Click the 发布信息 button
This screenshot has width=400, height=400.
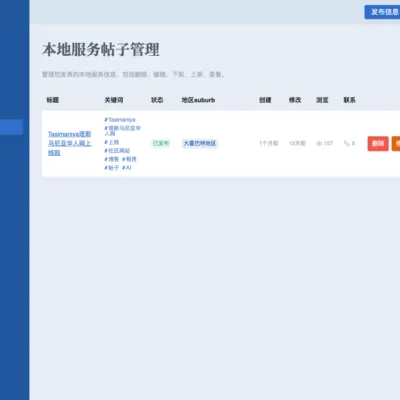point(382,12)
